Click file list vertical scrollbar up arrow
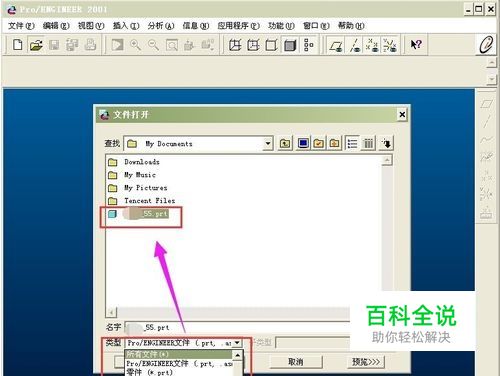Image resolution: width=500 pixels, height=376 pixels. pyautogui.click(x=387, y=161)
